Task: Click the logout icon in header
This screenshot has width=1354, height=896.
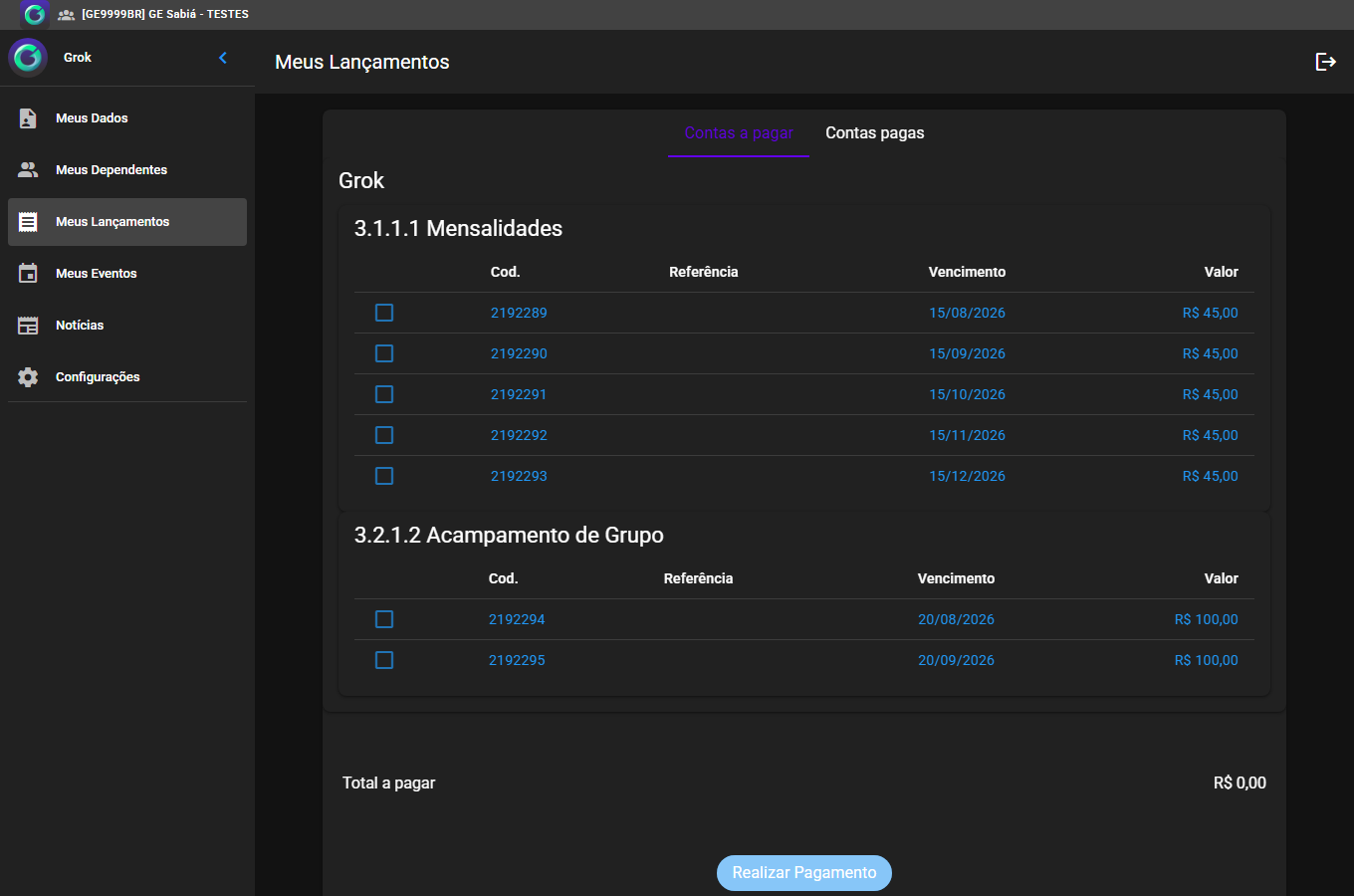Action: [x=1326, y=62]
